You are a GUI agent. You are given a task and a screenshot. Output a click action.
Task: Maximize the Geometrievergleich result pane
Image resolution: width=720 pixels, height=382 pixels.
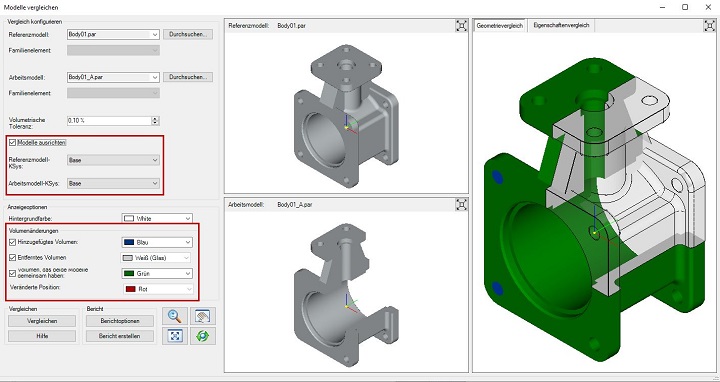709,26
